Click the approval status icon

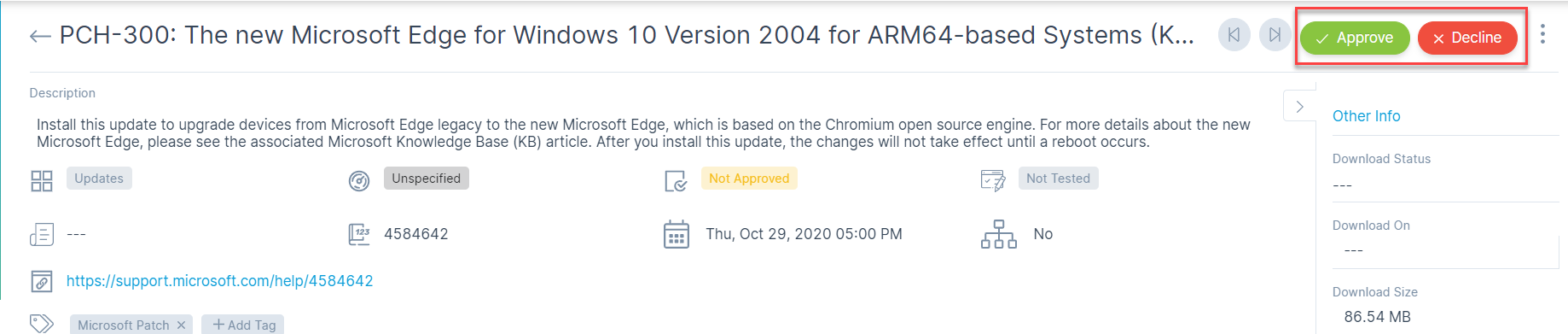(676, 181)
